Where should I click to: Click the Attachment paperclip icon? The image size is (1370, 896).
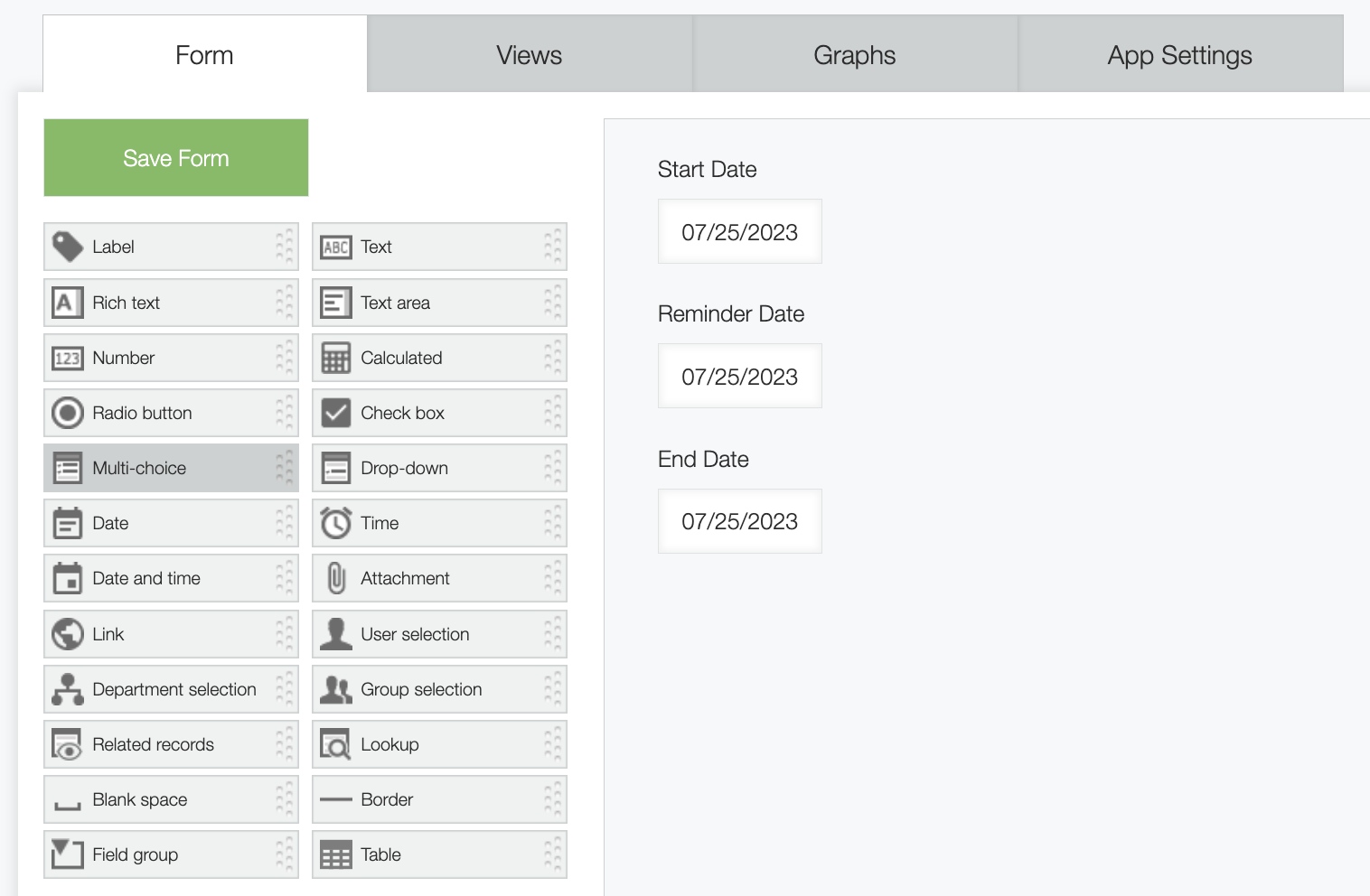pos(336,578)
